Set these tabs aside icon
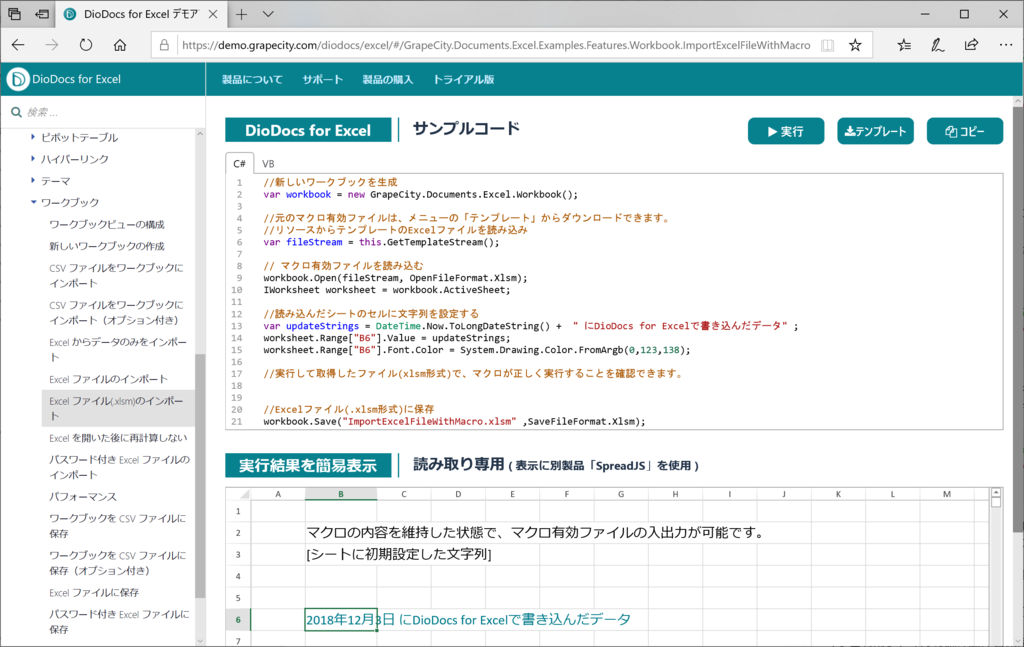The height and width of the screenshot is (647, 1024). (42, 14)
